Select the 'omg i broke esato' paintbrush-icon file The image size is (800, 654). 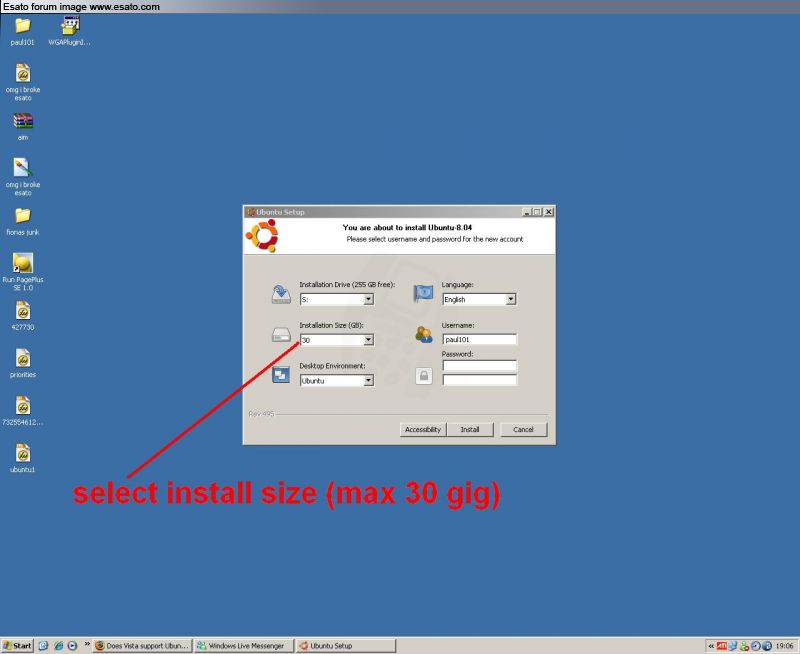[x=23, y=177]
